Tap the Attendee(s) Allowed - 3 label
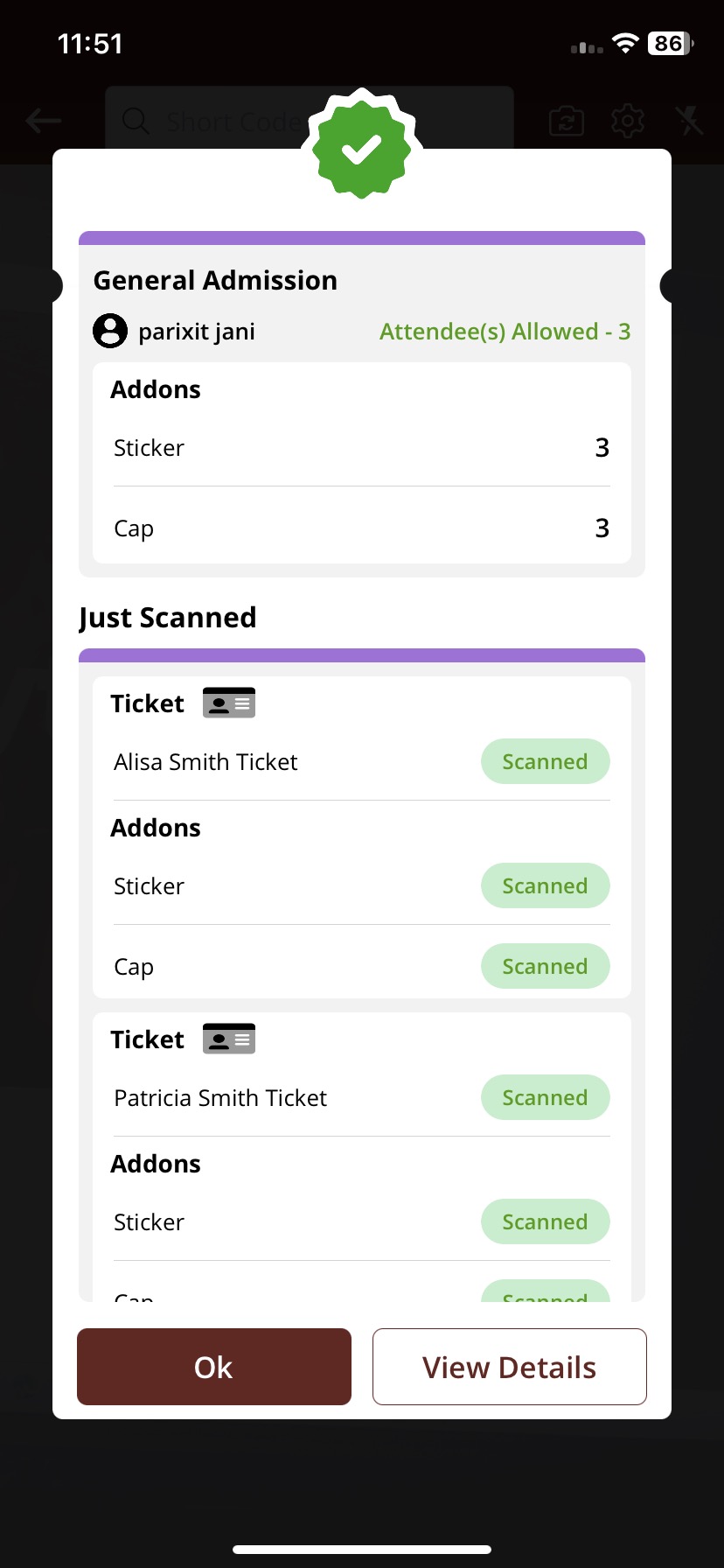This screenshot has width=724, height=1568. [505, 332]
